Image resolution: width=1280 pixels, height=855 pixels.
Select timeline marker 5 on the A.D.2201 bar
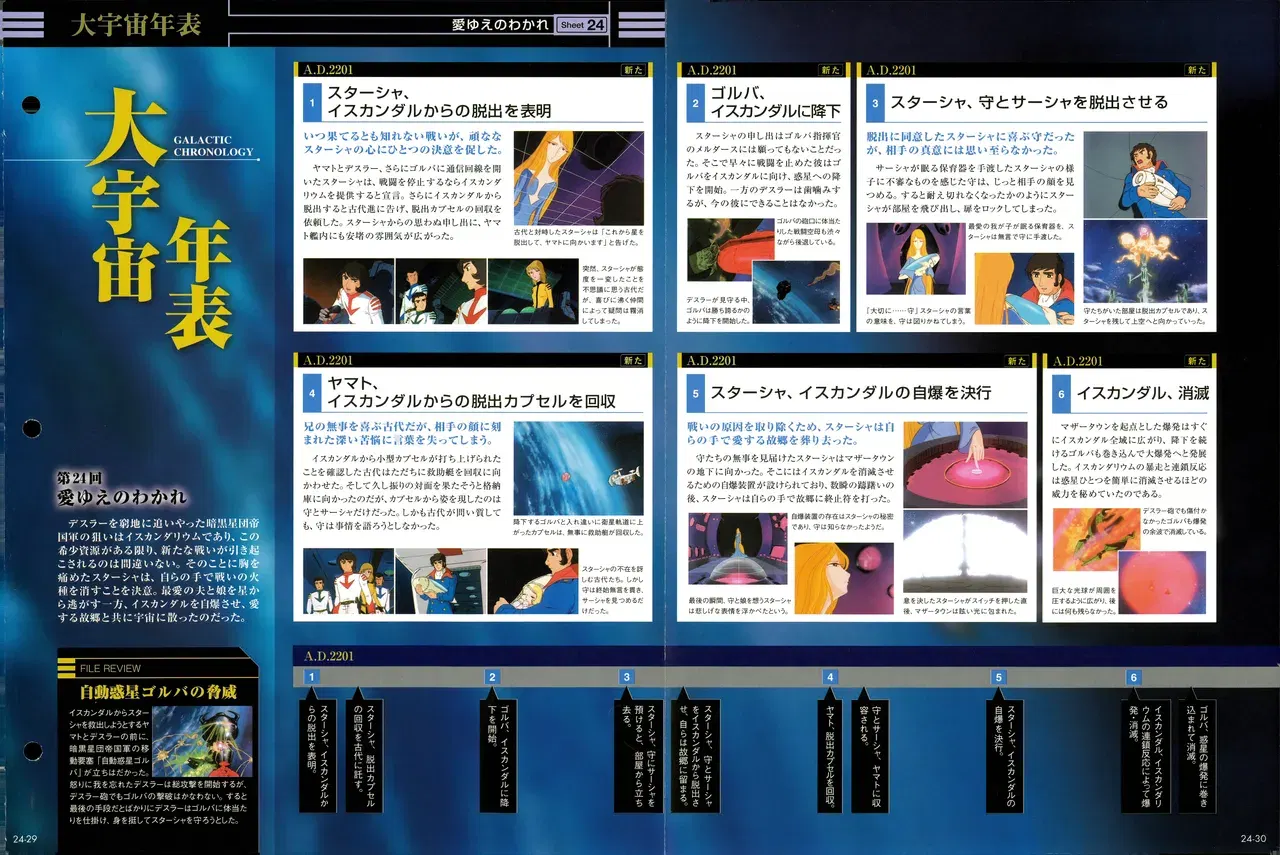(x=998, y=677)
